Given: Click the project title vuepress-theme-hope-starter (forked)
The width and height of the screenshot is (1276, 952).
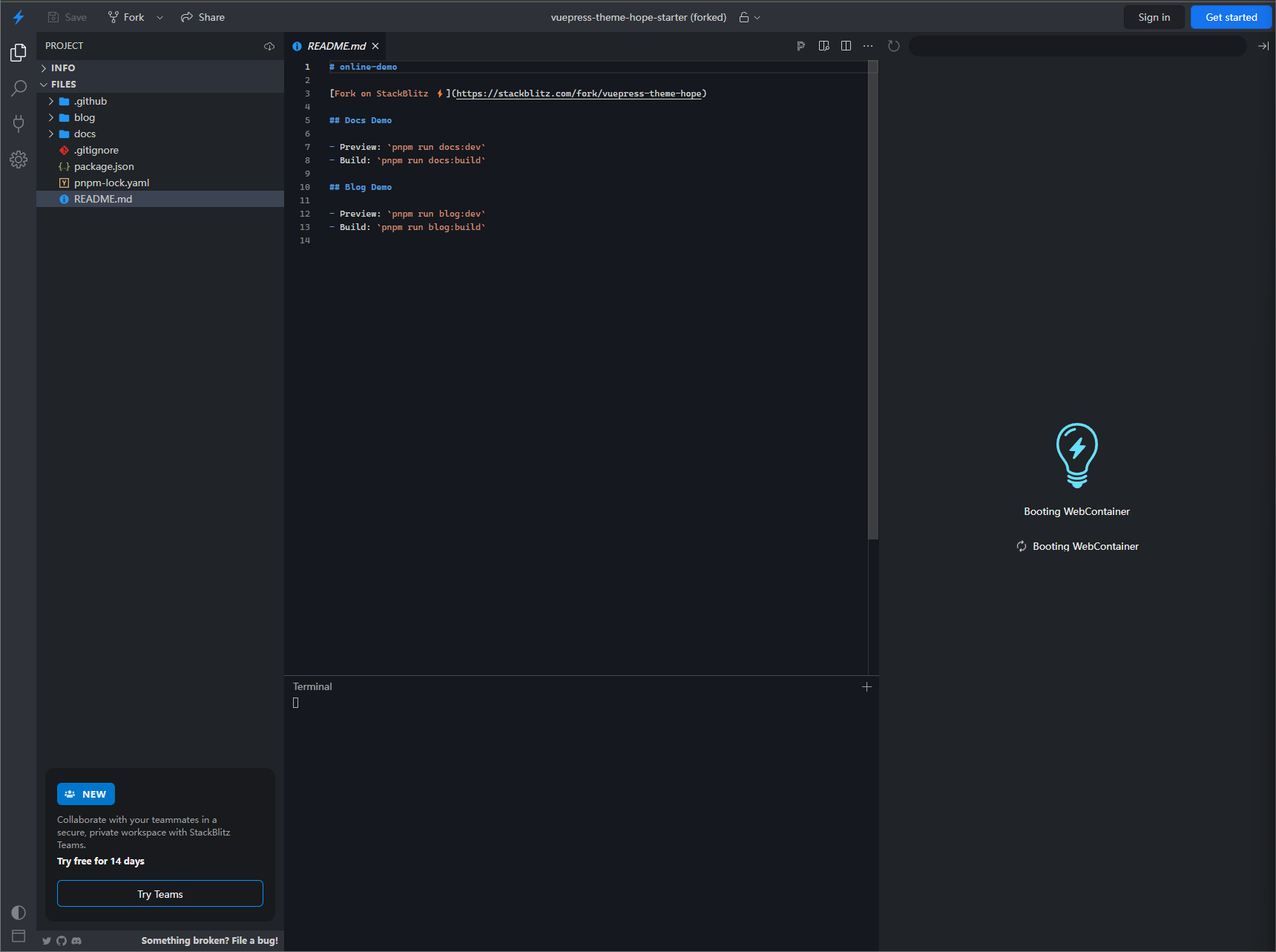Looking at the screenshot, I should coord(639,17).
